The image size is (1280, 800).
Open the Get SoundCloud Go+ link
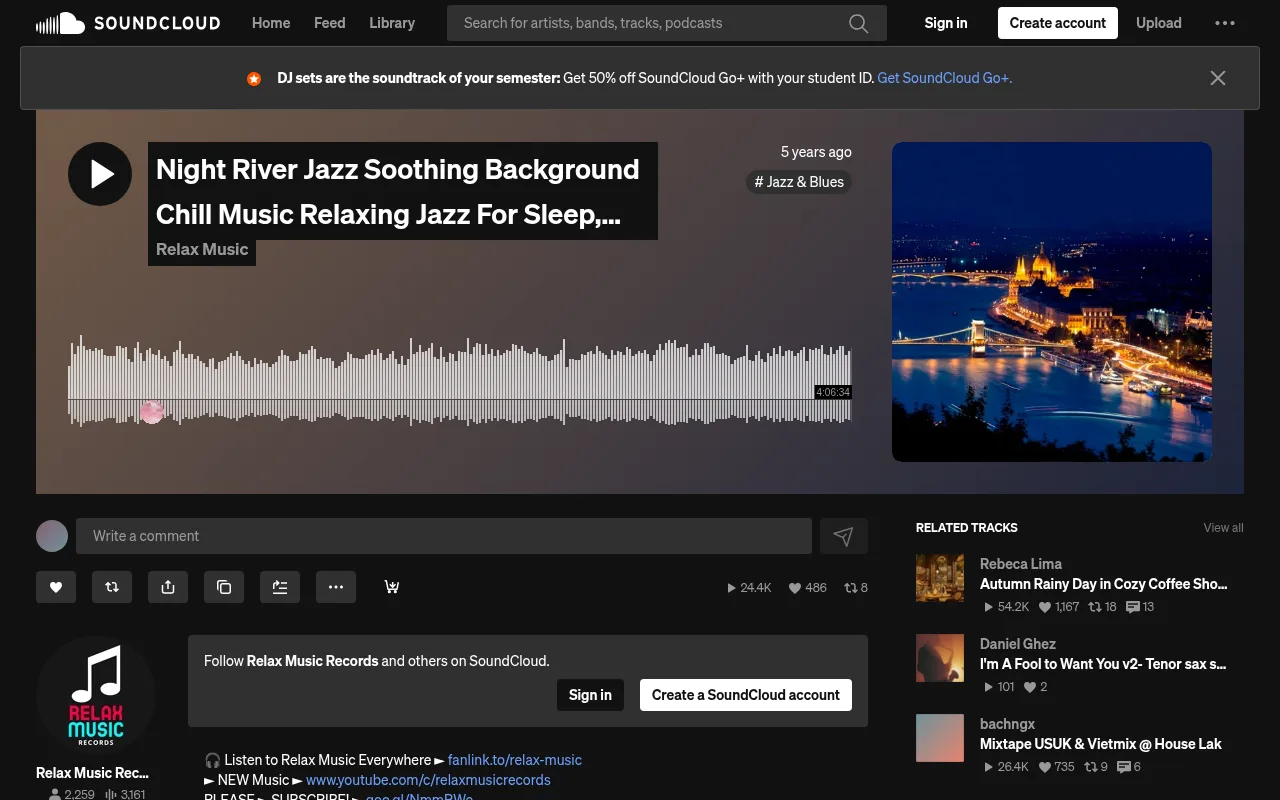click(945, 78)
